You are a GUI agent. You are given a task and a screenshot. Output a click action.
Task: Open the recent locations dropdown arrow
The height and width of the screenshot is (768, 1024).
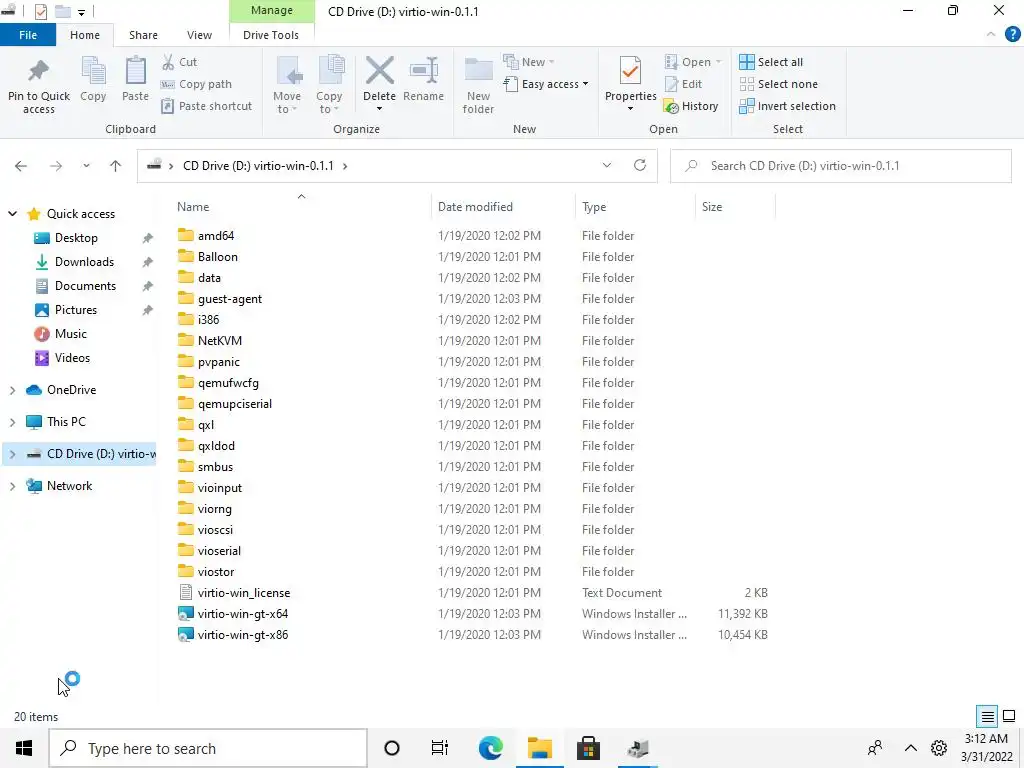(x=86, y=166)
